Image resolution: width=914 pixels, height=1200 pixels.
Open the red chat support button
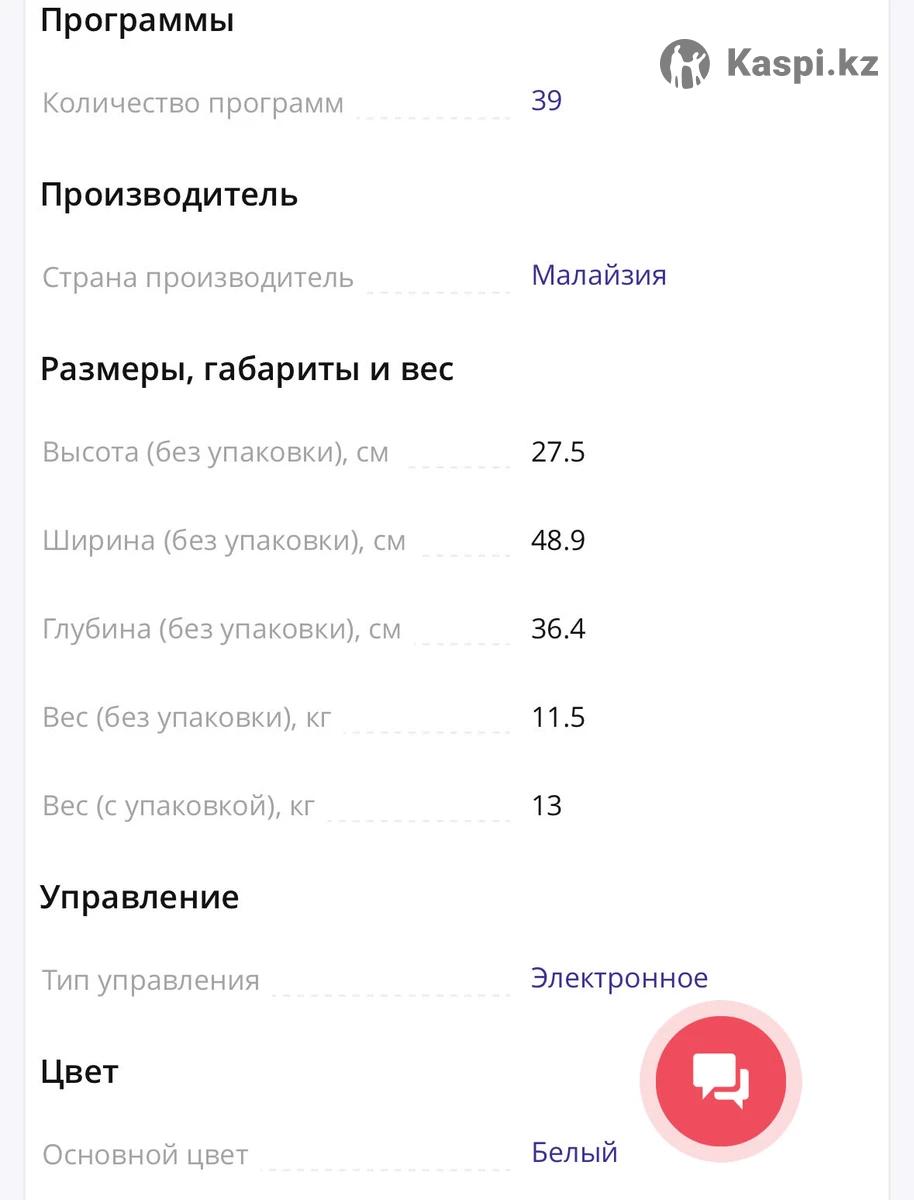point(721,1080)
